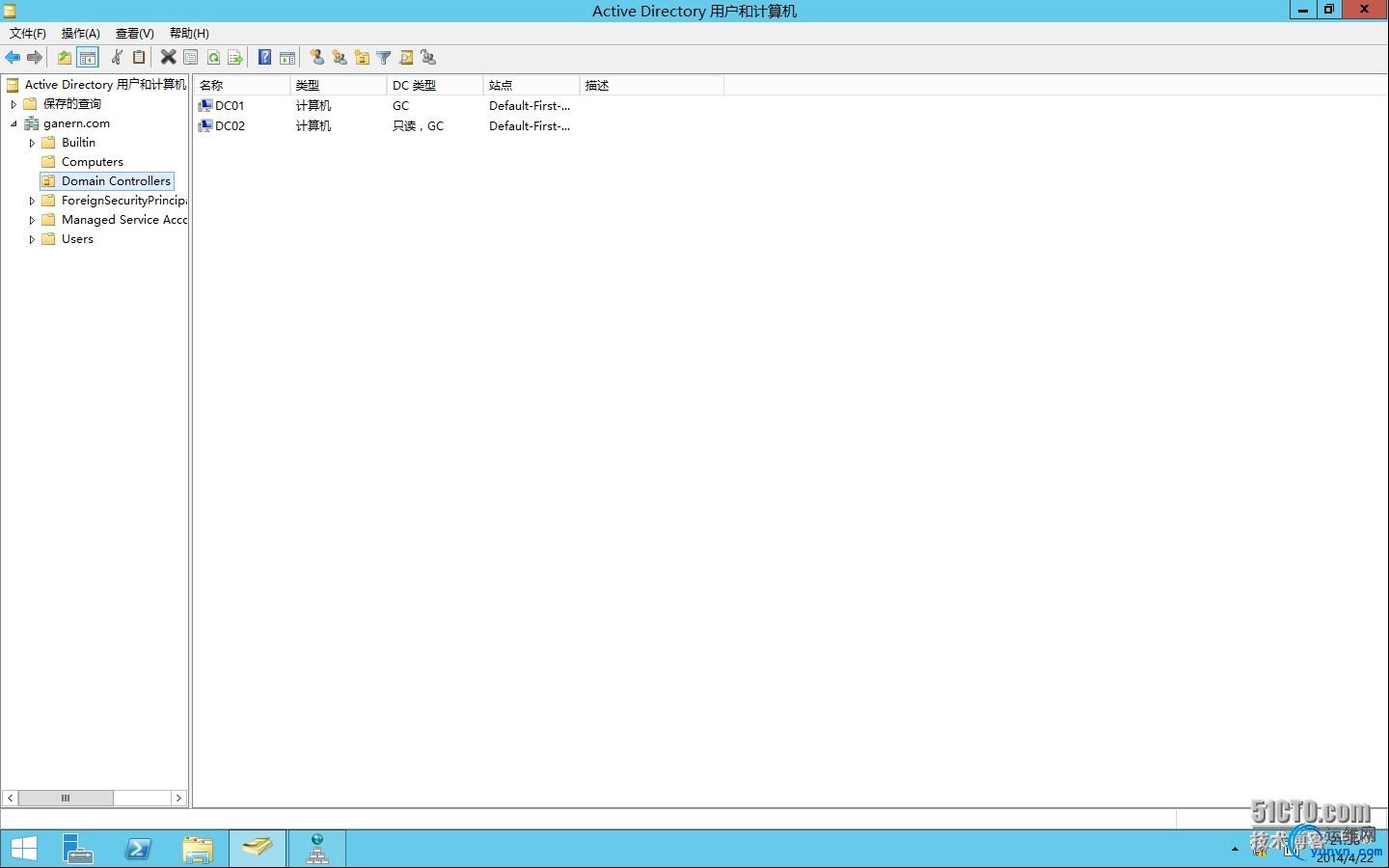
Task: Select the Users folder in tree
Action: [x=77, y=239]
